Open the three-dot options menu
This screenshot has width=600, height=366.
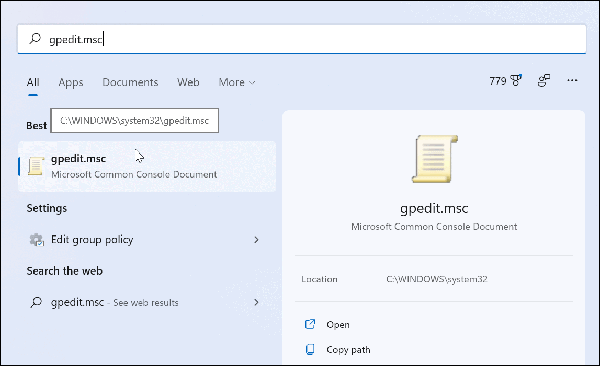[572, 80]
